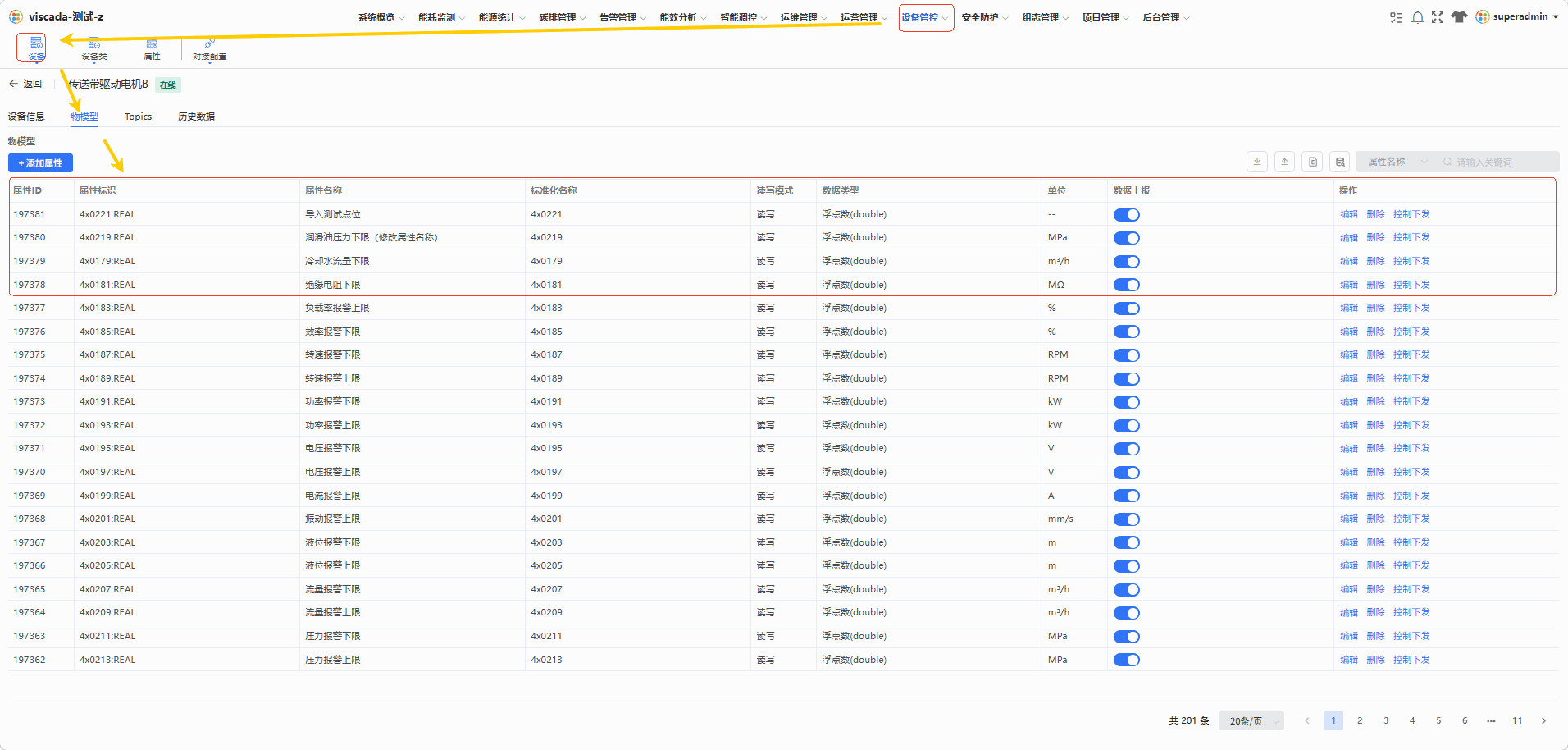Screen dimensions: 1568x750
Task: Open the notification bell icon
Action: click(1417, 17)
